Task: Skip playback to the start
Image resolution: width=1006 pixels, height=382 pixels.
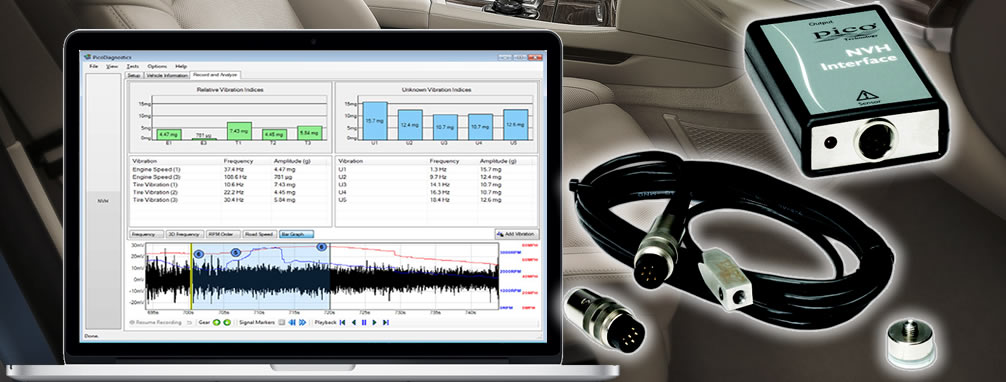Action: click(343, 322)
